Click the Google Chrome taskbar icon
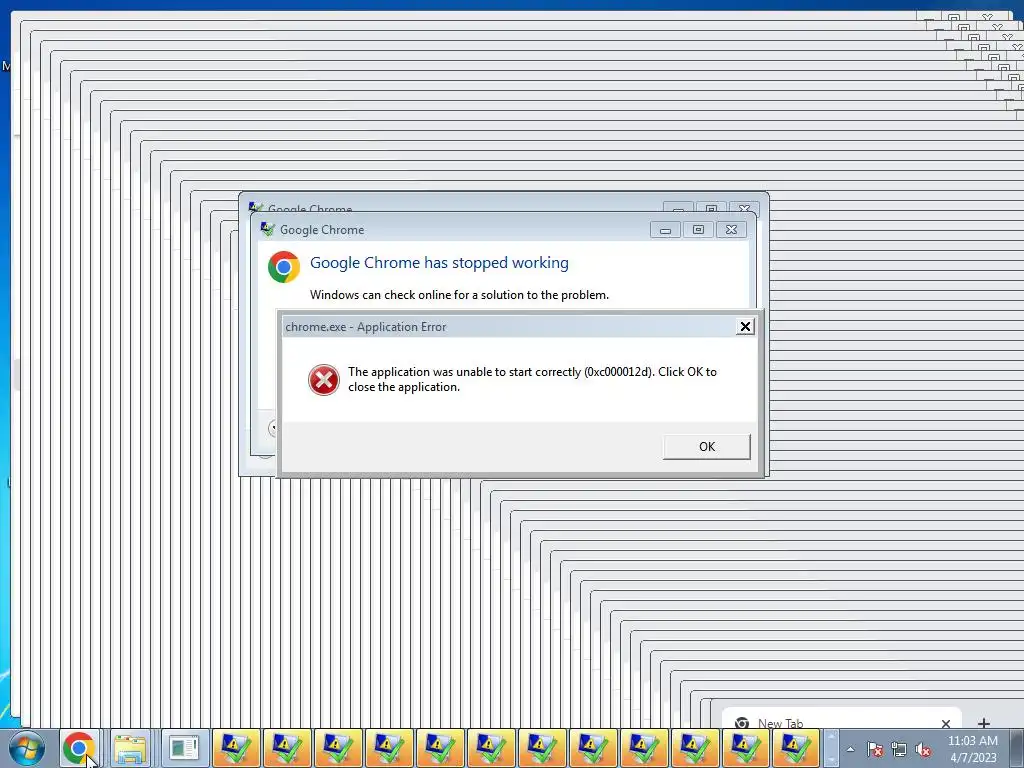This screenshot has height=768, width=1024. 80,748
